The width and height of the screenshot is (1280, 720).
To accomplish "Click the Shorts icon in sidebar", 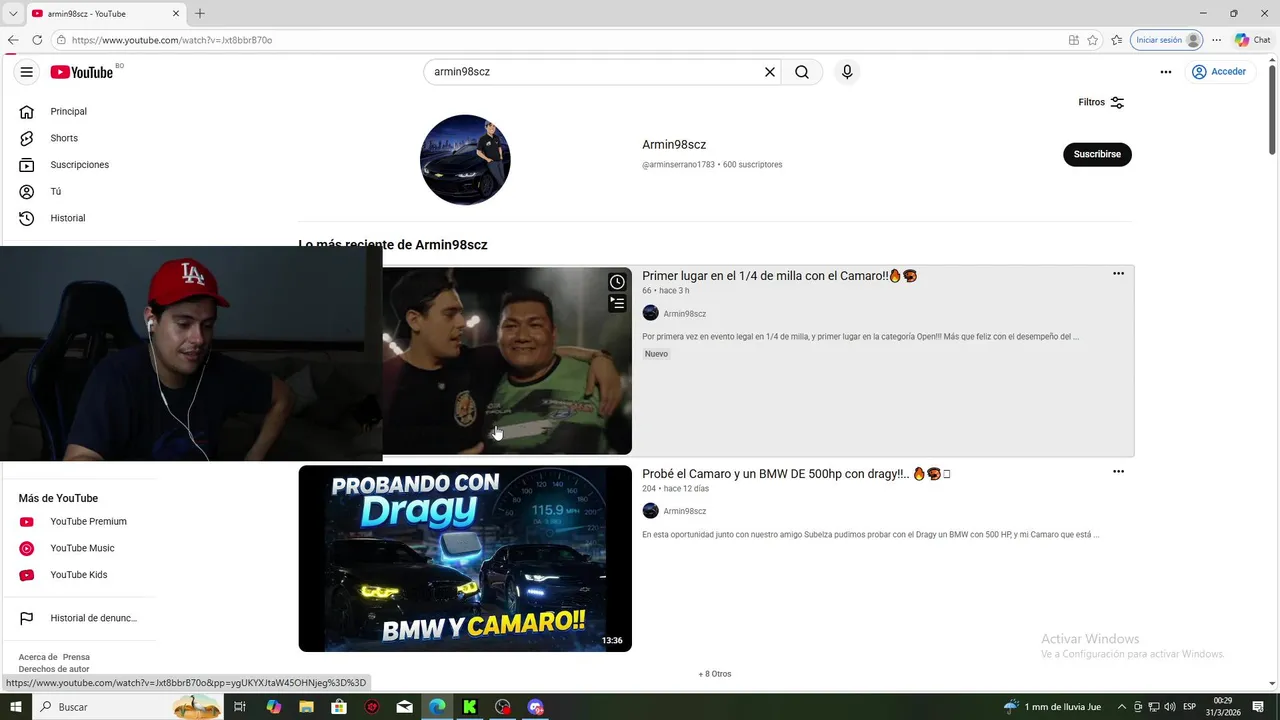I will click(27, 138).
